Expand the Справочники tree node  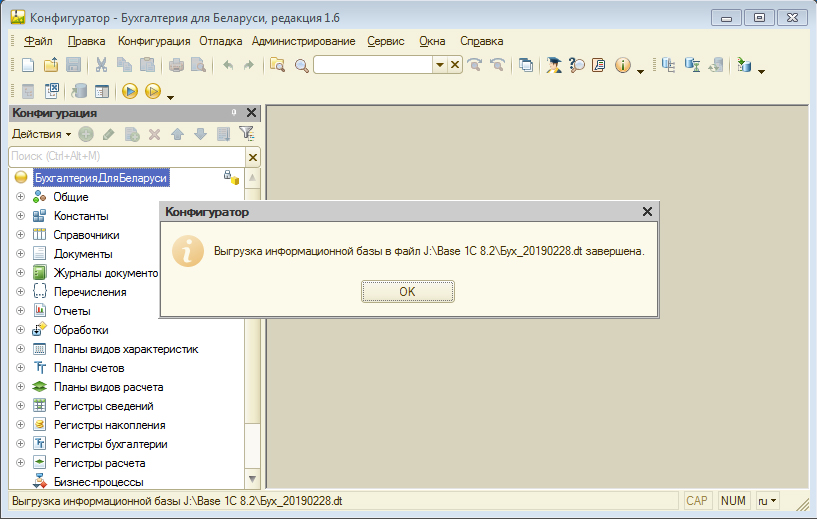tap(20, 235)
